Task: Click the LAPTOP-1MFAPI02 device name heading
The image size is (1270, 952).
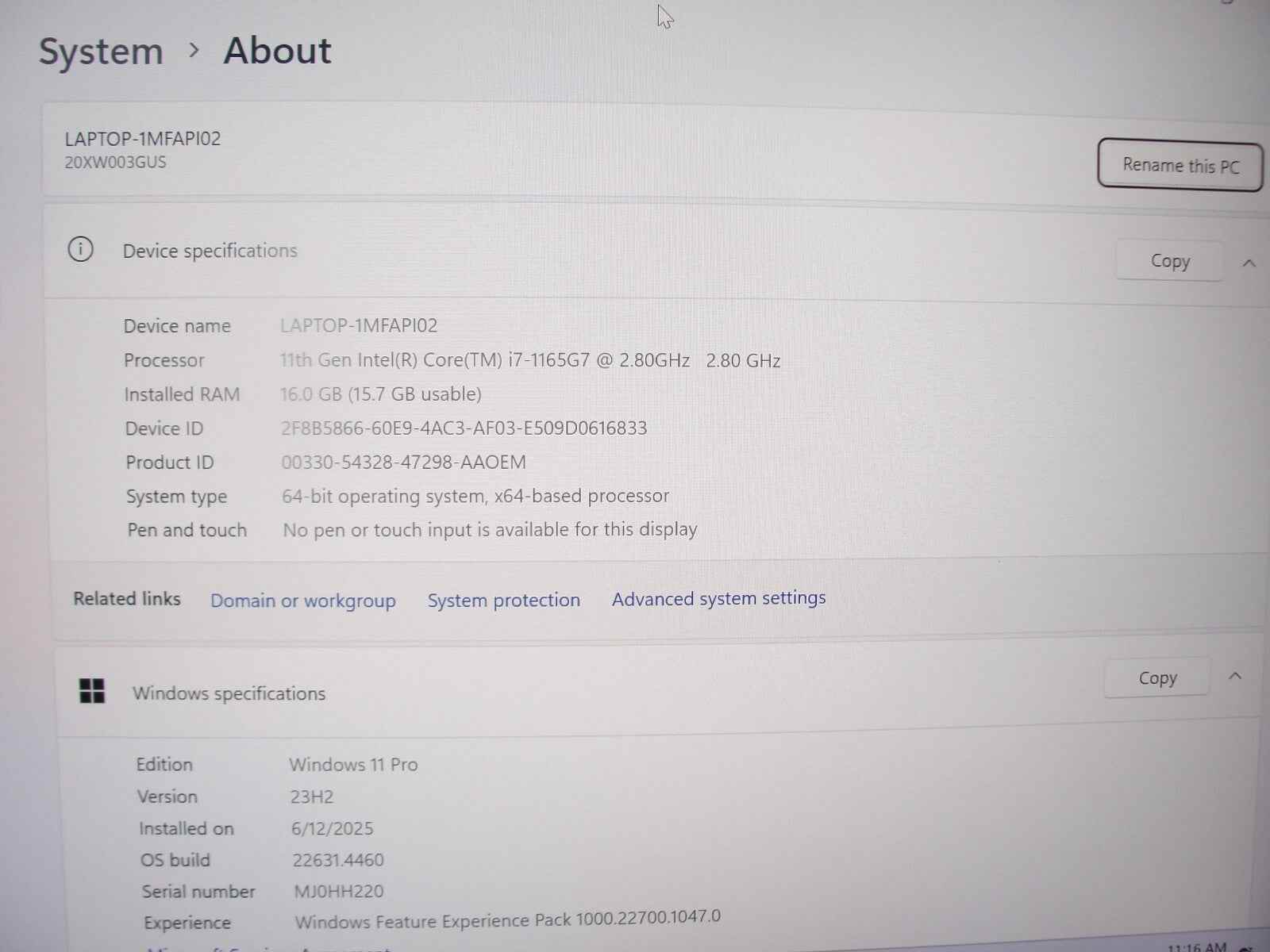Action: coord(142,138)
